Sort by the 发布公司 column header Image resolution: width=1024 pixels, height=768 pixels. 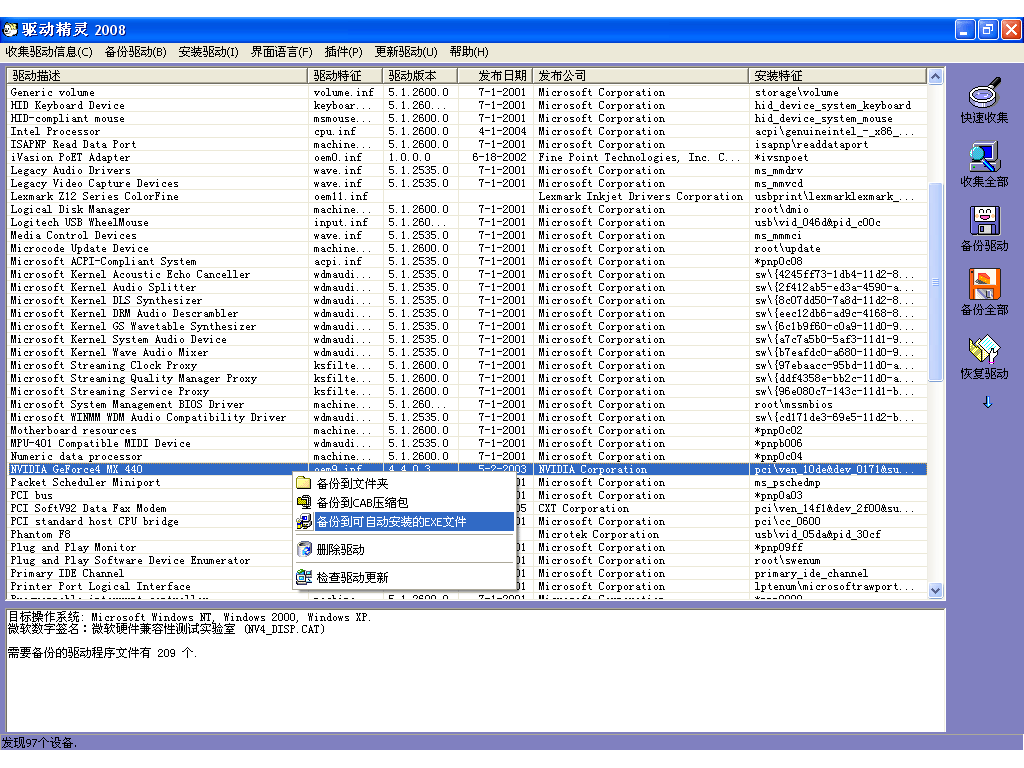coord(641,76)
